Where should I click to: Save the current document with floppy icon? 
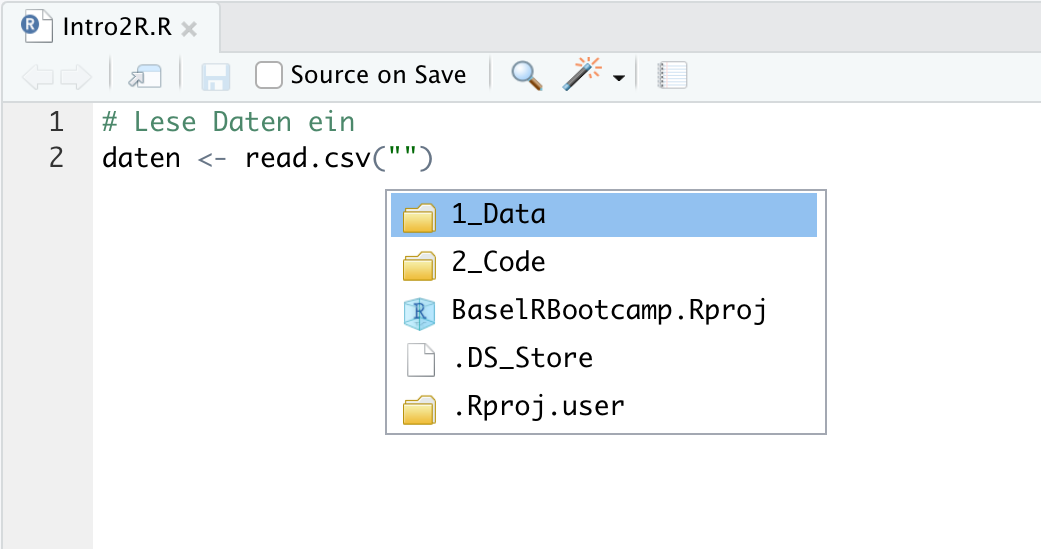point(215,76)
